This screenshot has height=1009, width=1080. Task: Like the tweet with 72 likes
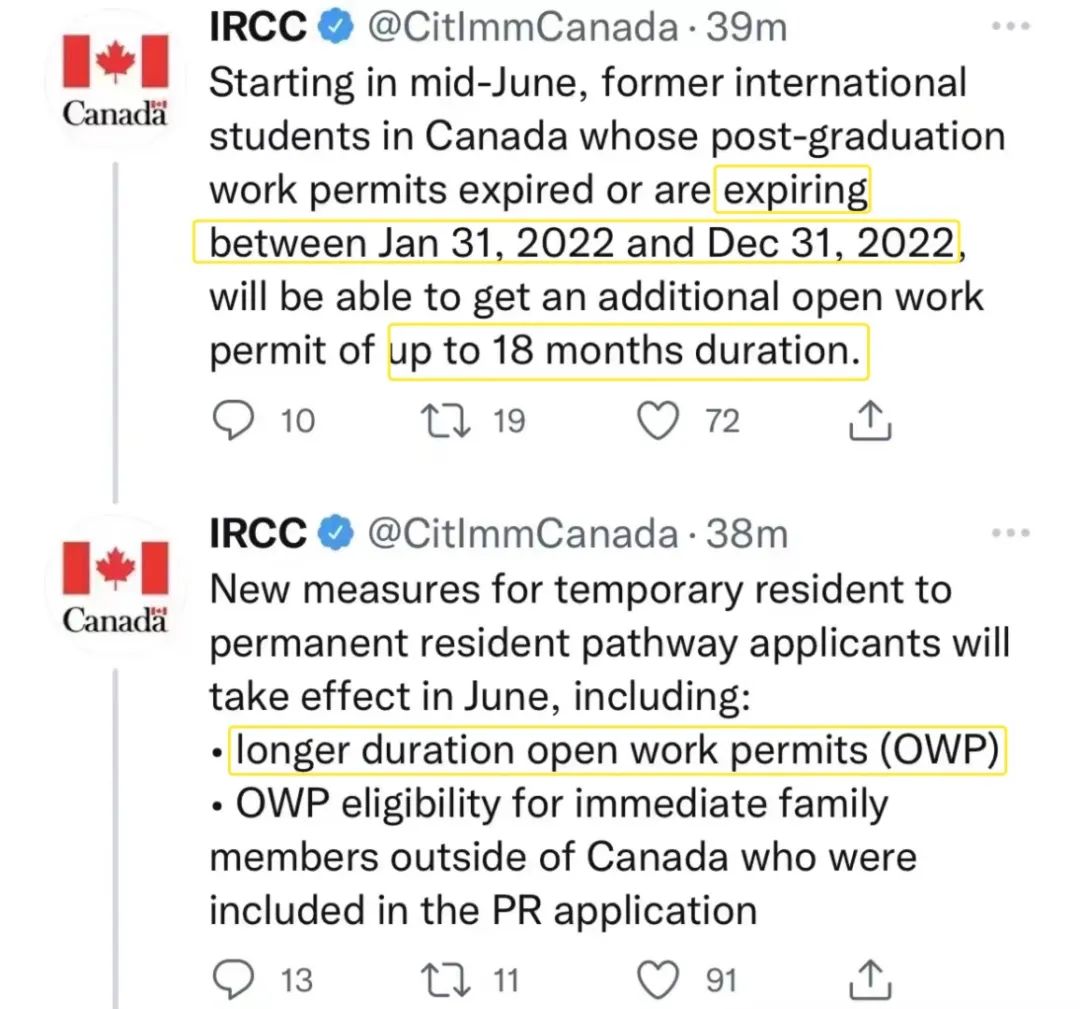[657, 421]
